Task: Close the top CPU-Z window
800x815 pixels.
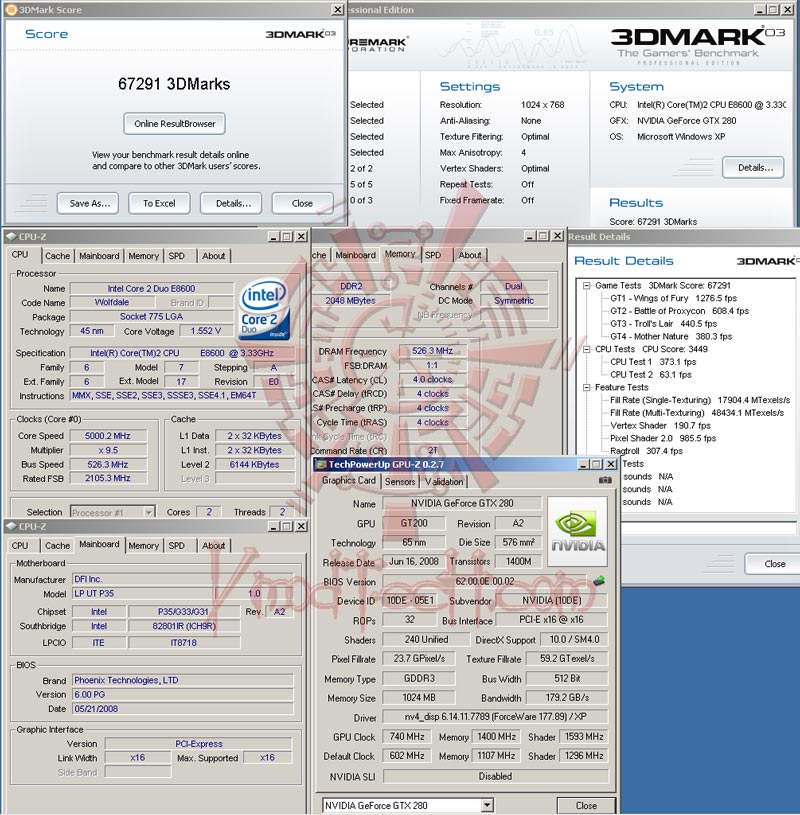Action: [x=301, y=236]
